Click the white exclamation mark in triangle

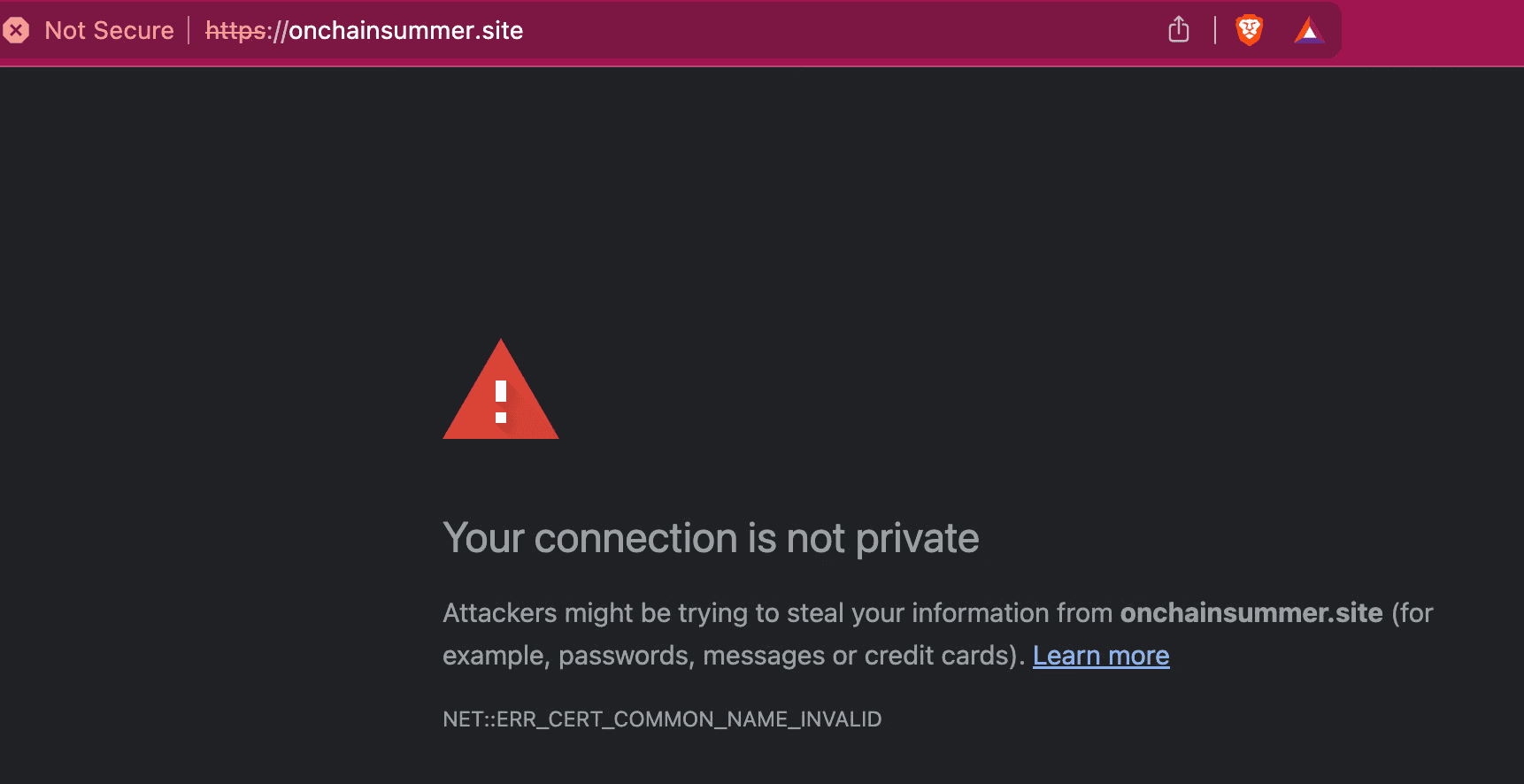(x=501, y=401)
